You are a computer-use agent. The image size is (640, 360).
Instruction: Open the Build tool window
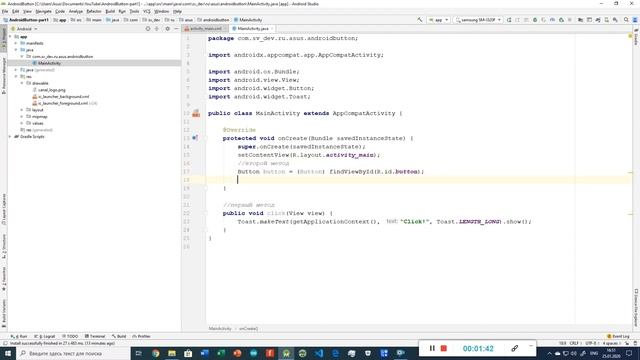point(119,336)
